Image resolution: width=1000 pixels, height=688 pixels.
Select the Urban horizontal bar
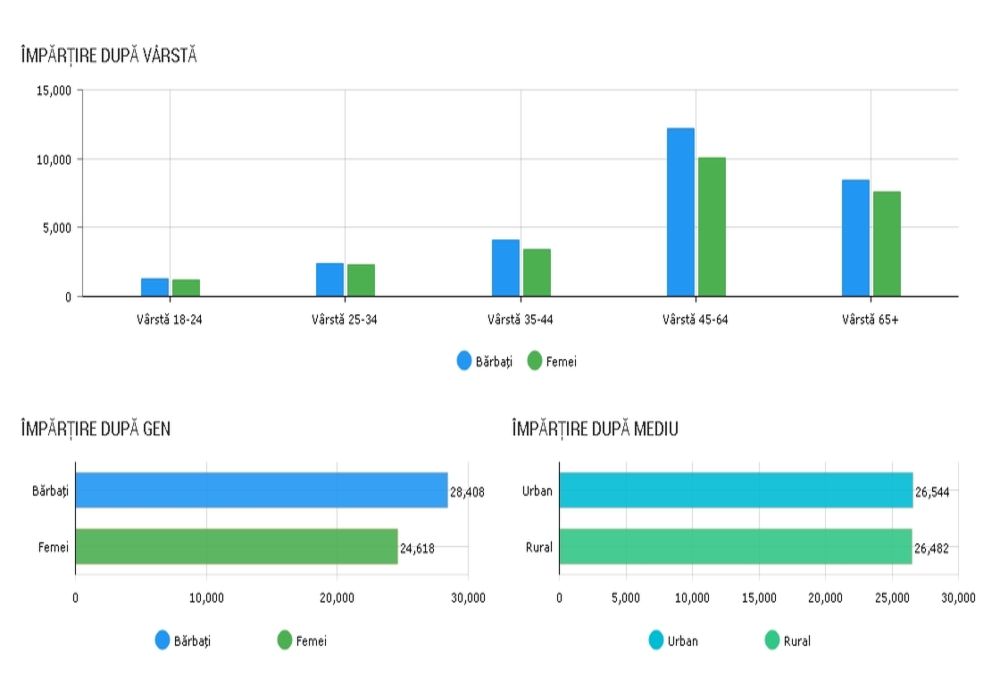click(x=735, y=491)
